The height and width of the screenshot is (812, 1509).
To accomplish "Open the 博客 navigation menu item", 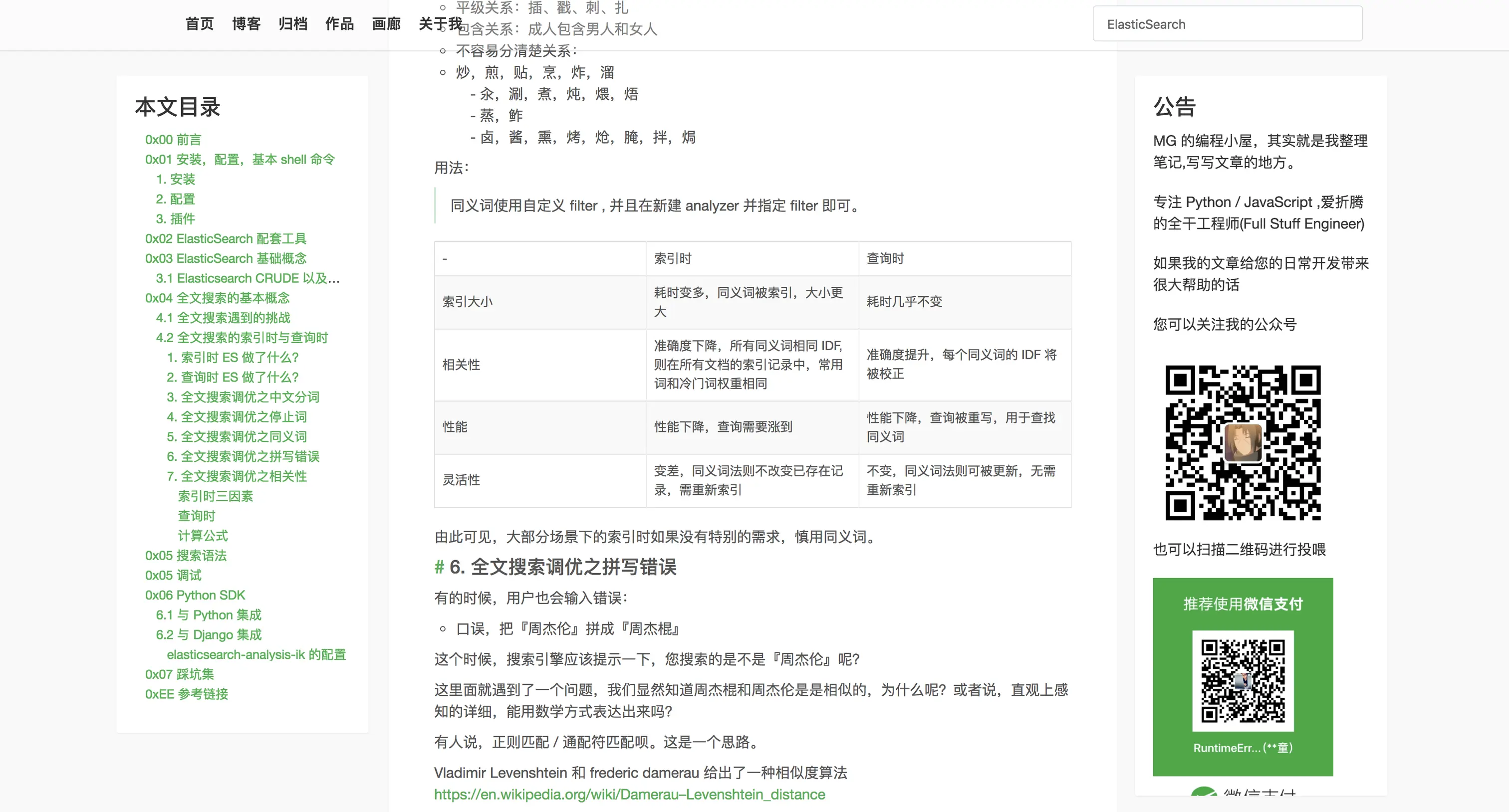I will click(x=246, y=24).
